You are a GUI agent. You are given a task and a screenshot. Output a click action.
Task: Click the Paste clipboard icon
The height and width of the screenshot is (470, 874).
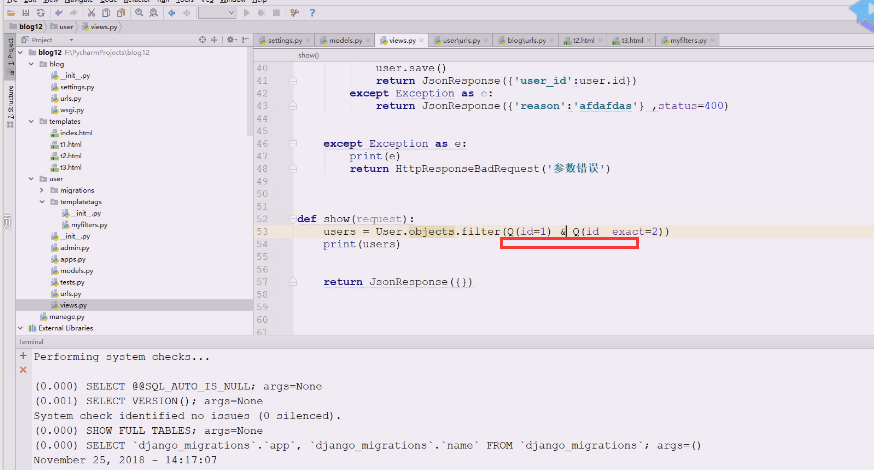[120, 13]
